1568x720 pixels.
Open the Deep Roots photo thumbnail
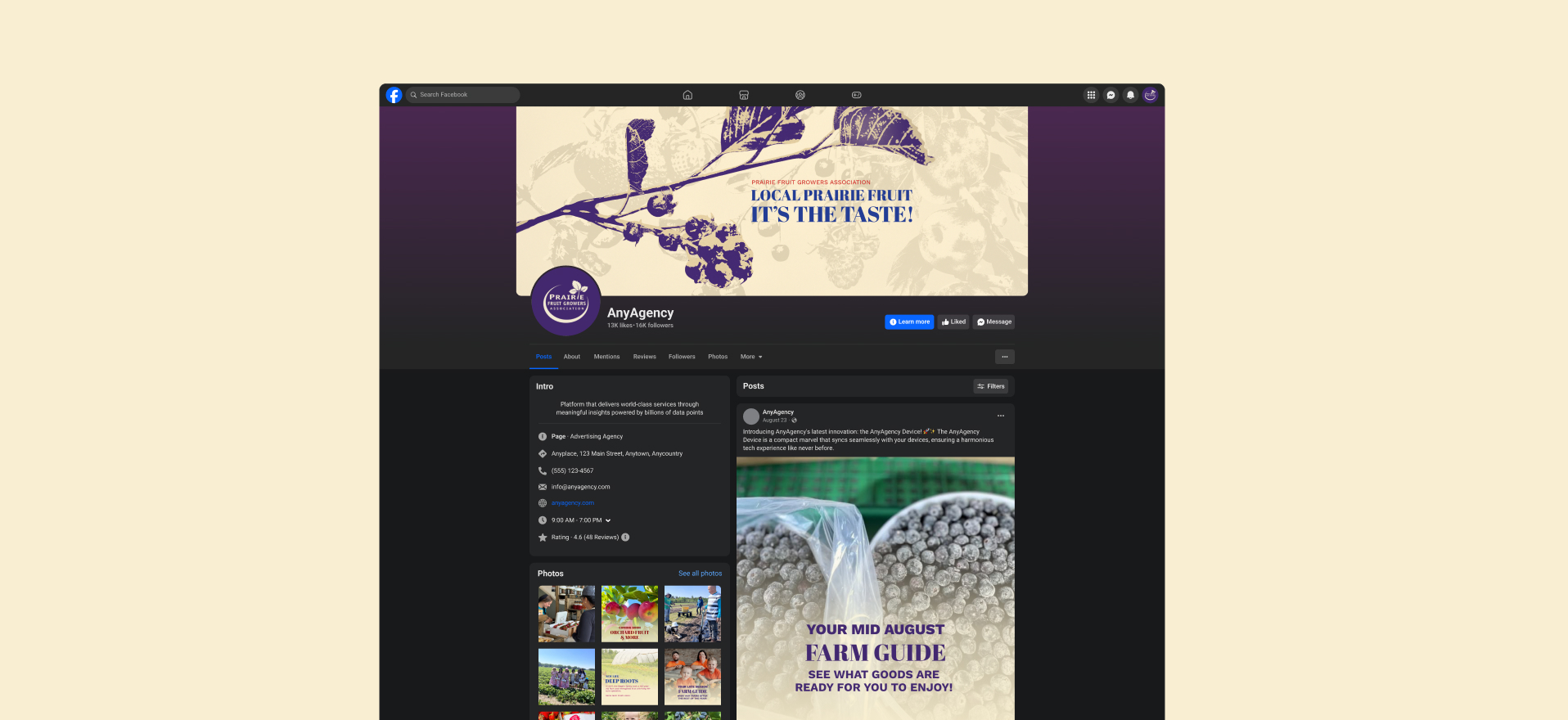point(629,677)
